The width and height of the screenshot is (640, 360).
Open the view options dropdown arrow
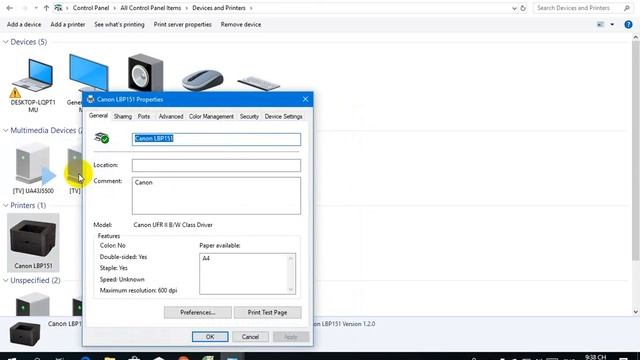[612, 24]
